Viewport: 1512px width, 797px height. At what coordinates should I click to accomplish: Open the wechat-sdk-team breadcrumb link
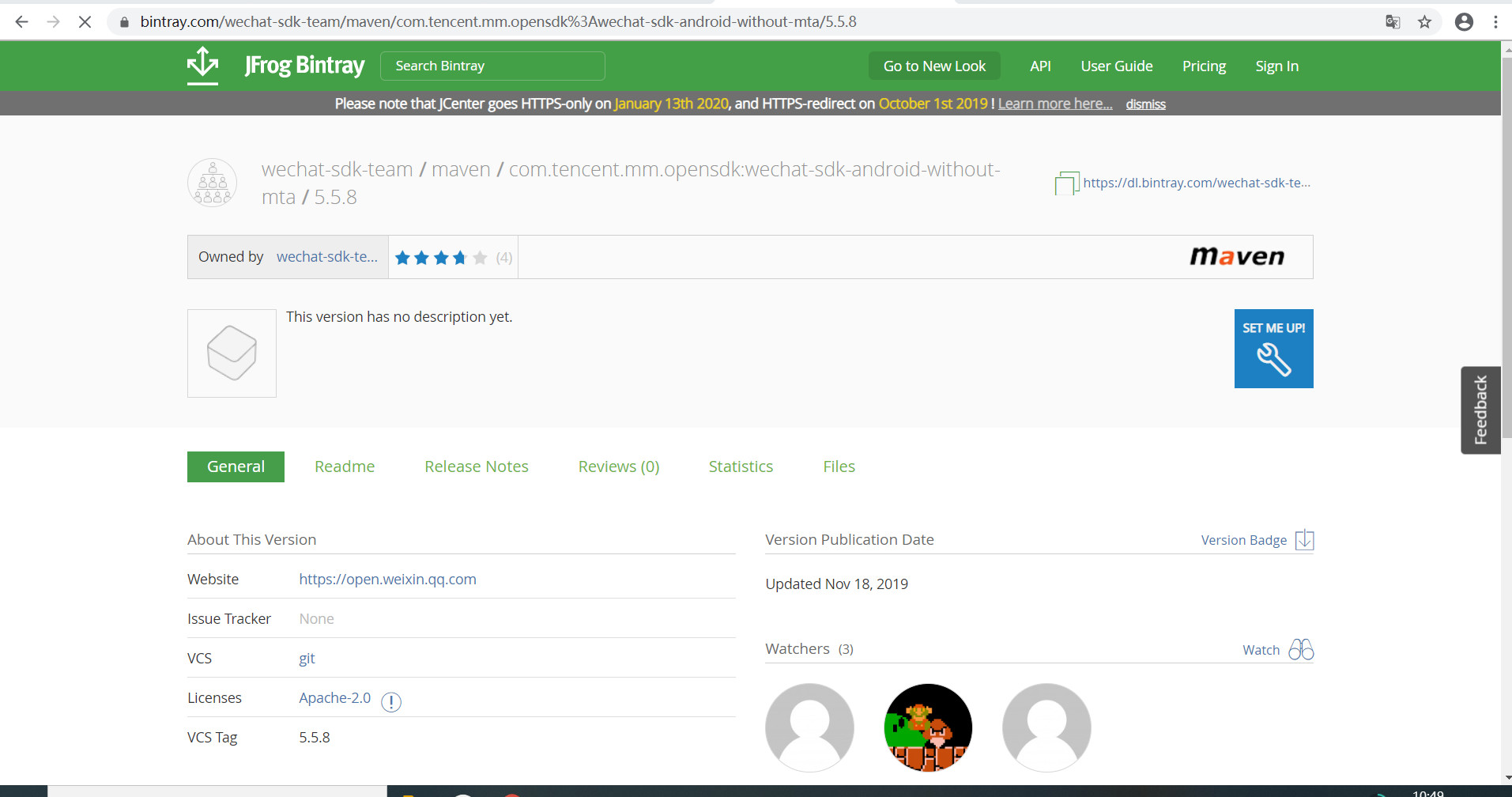click(337, 169)
